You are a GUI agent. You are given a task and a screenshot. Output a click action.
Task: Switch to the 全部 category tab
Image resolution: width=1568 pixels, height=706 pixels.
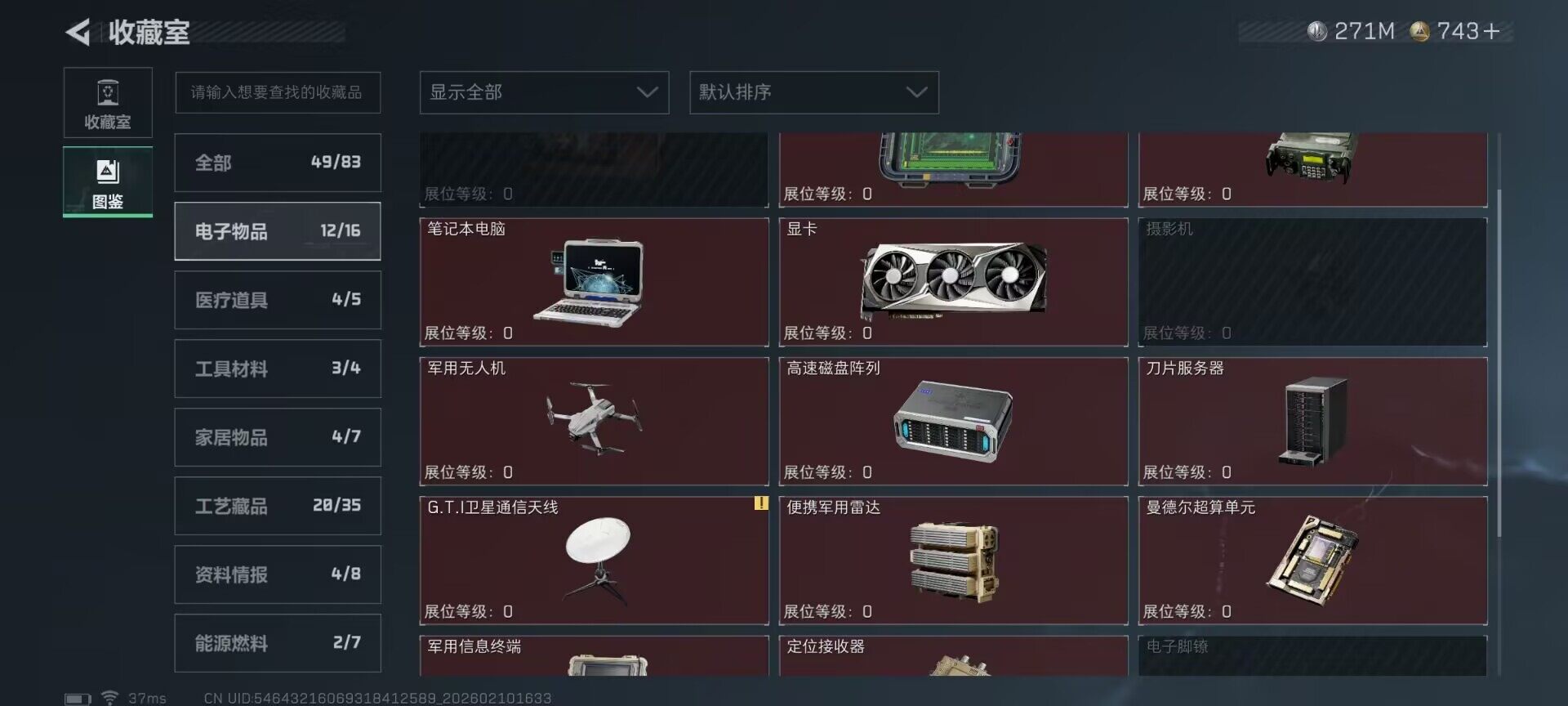coord(278,163)
